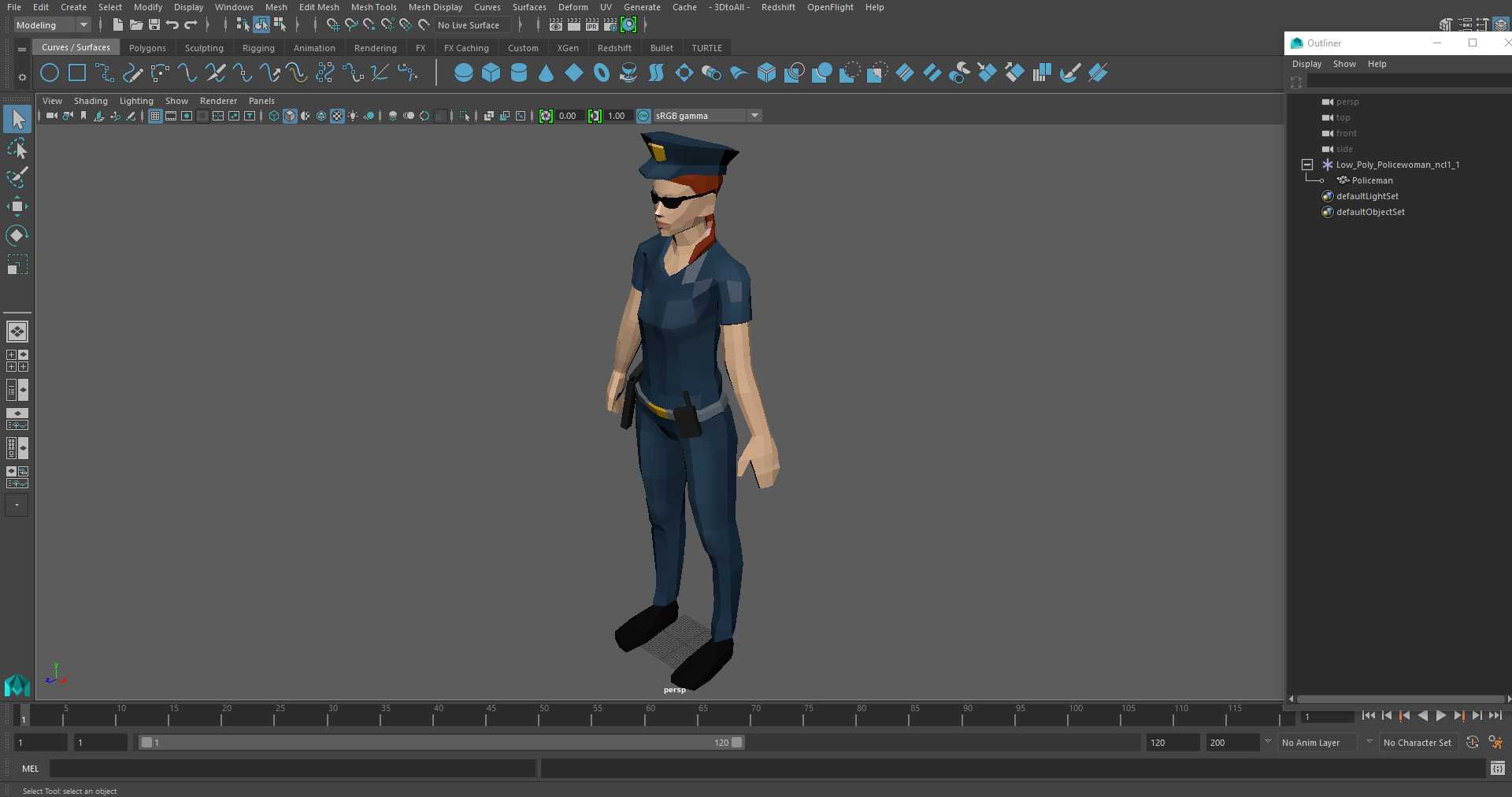Click the Loft surface shelf icon
1512x797 pixels.
coord(656,73)
